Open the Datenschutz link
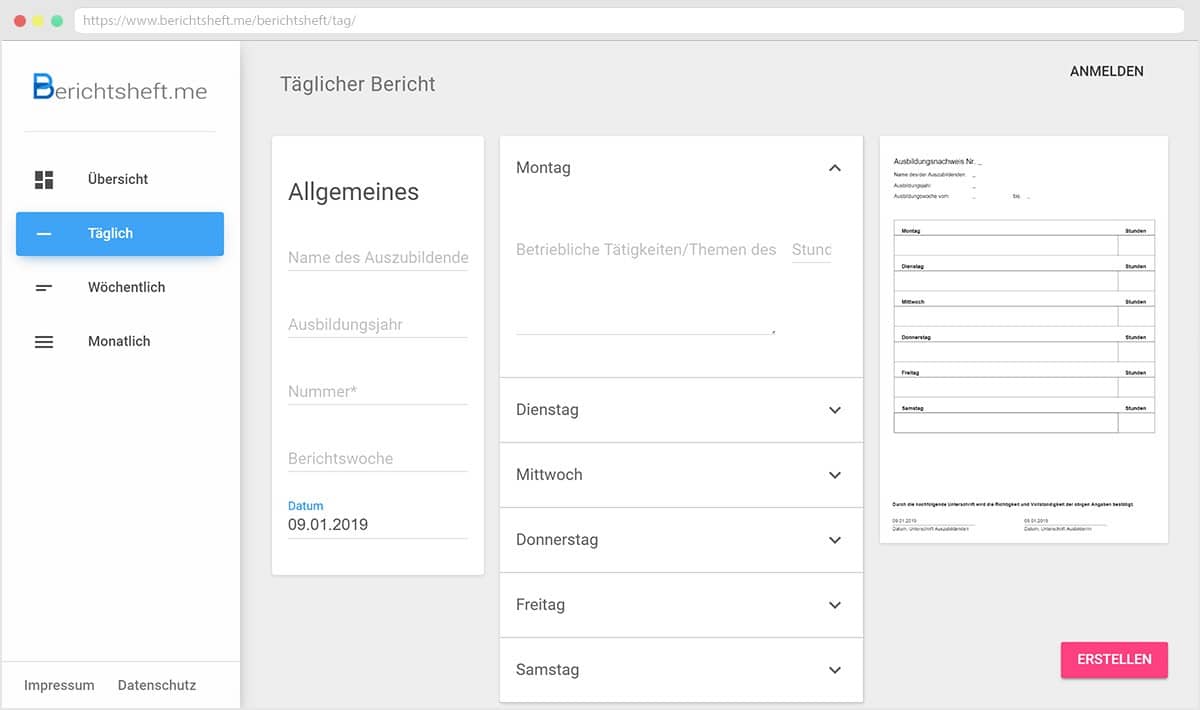 (x=157, y=686)
